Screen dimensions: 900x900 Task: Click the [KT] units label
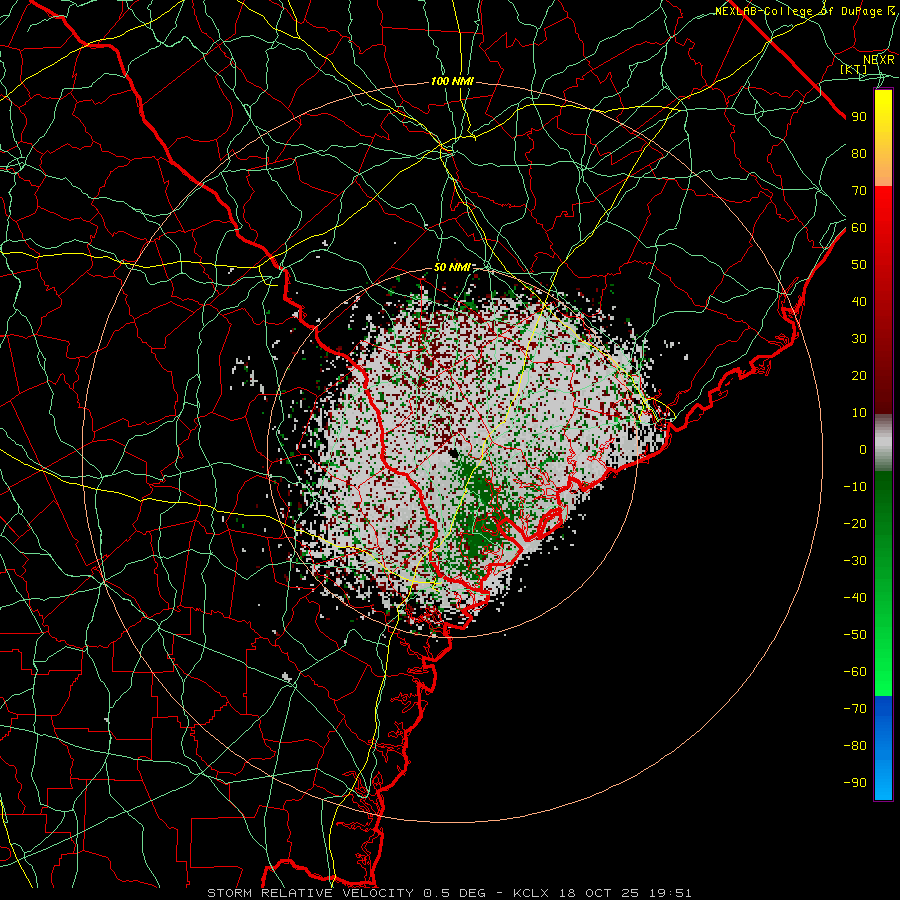pyautogui.click(x=854, y=69)
